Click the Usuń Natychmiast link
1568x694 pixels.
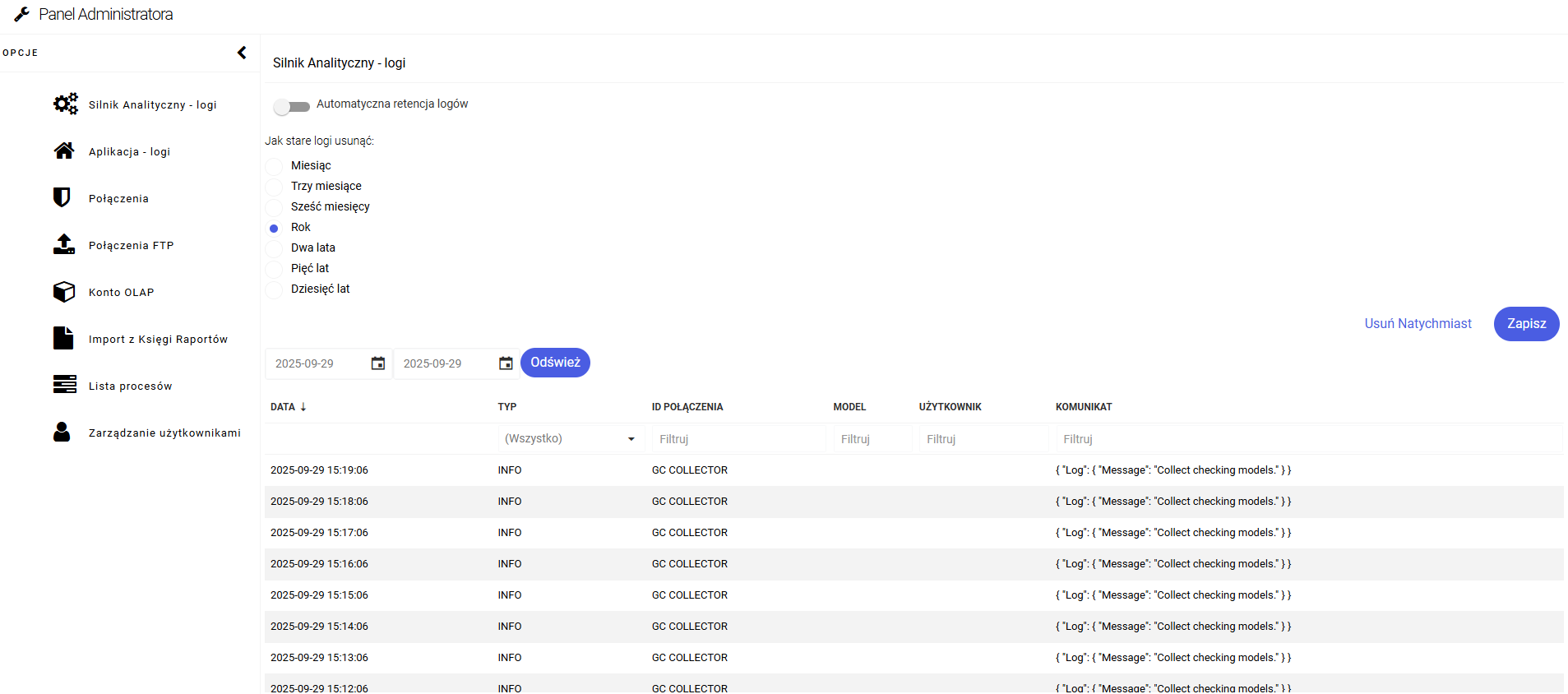tap(1418, 324)
